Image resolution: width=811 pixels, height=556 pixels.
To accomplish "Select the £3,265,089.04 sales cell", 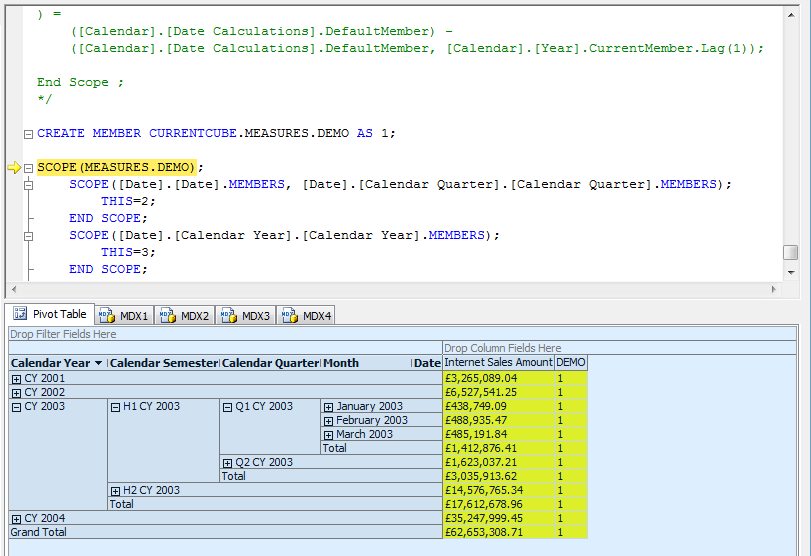I will [499, 378].
